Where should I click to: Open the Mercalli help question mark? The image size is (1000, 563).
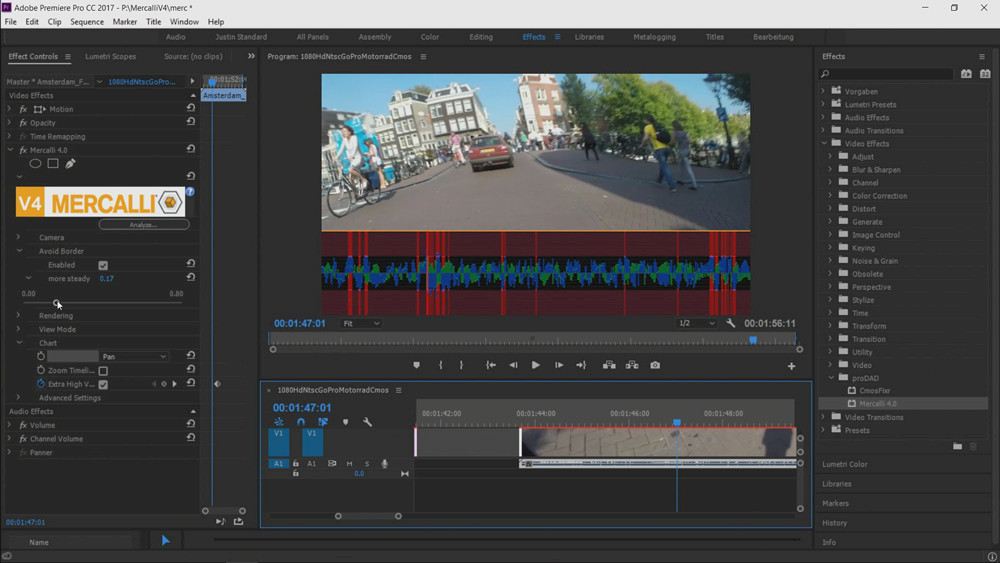(x=190, y=191)
